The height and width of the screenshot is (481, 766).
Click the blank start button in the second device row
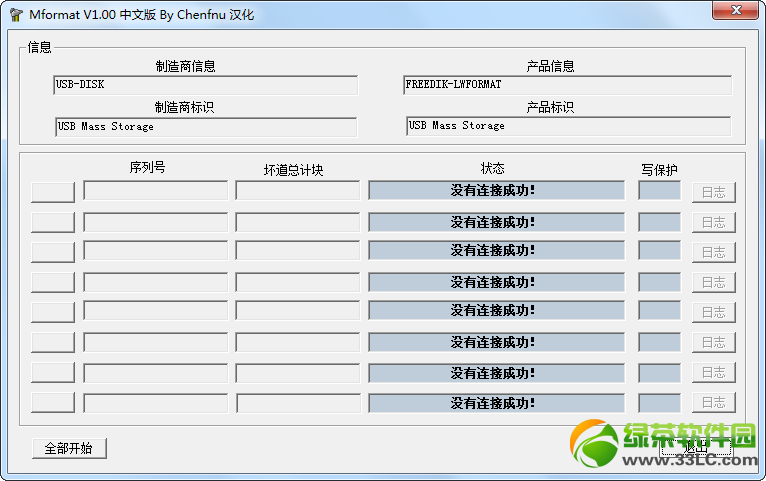[x=53, y=222]
